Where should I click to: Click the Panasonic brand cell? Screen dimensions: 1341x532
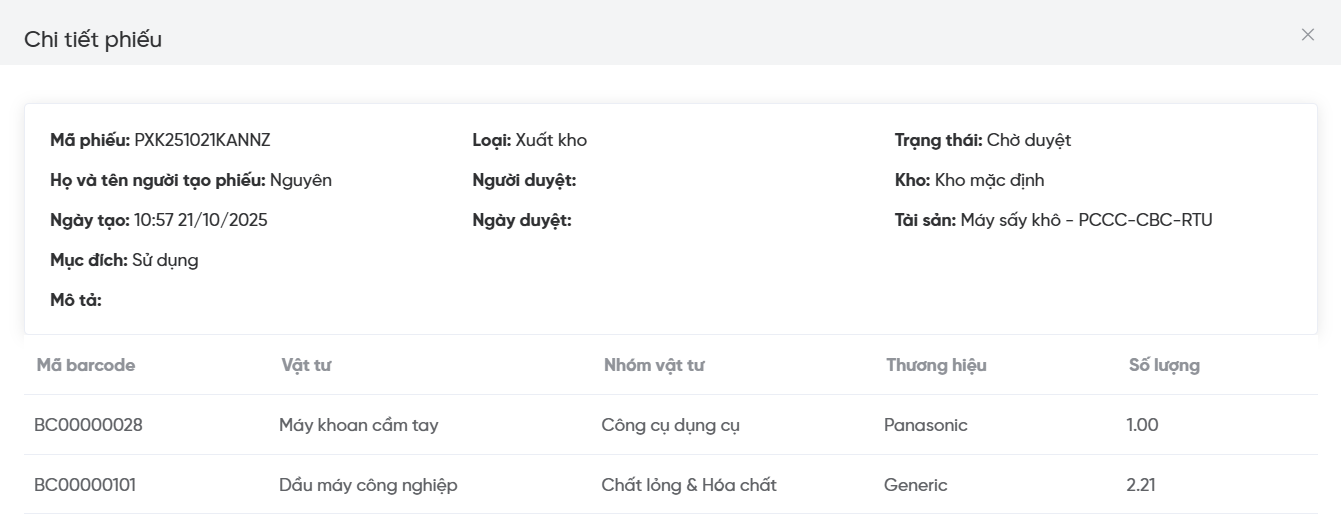[x=926, y=425]
